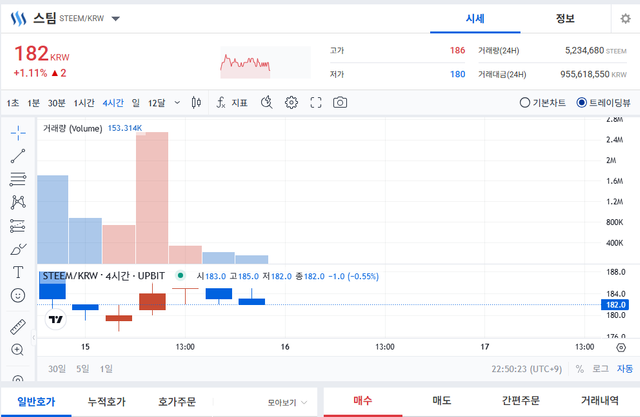Select the forecast and measurement tool
The width and height of the screenshot is (640, 417).
pos(18,226)
